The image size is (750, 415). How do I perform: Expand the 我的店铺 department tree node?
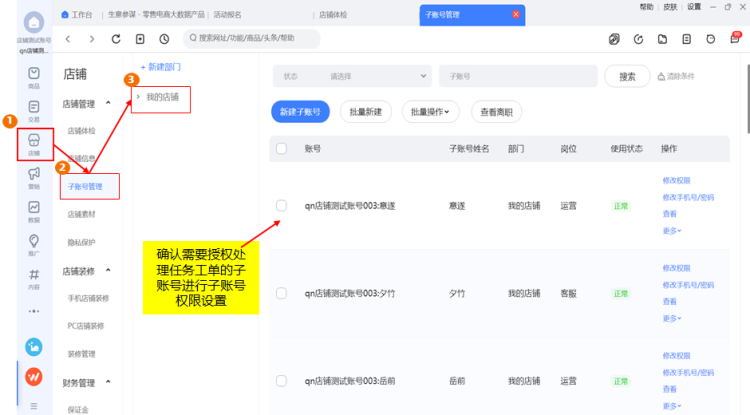pos(138,97)
